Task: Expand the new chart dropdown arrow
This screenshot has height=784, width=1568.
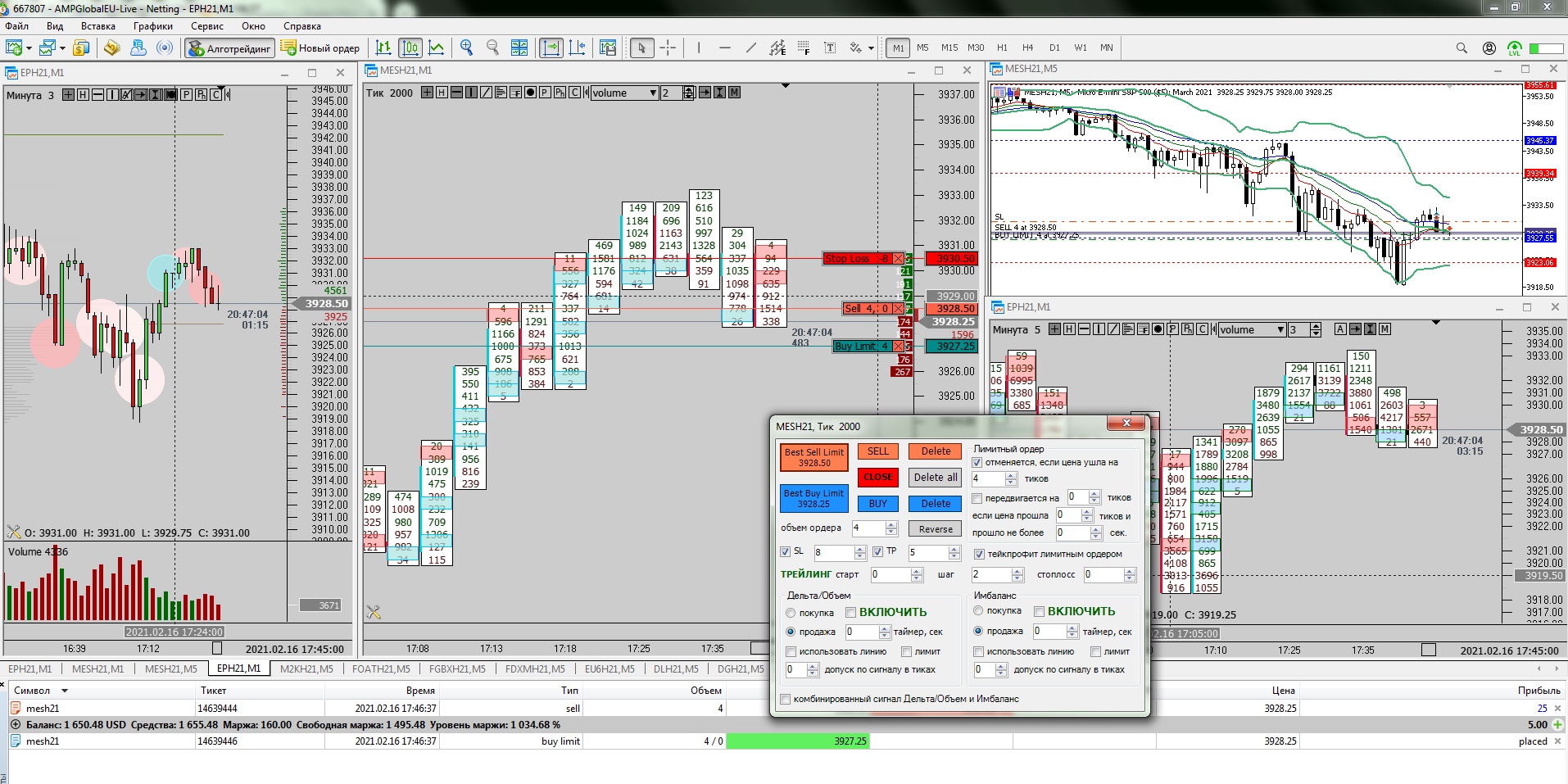Action: pos(29,48)
